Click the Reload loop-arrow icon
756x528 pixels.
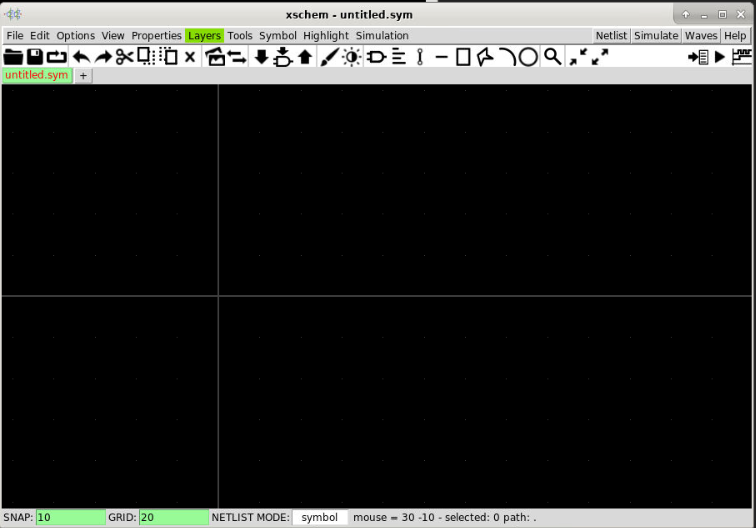(56, 57)
